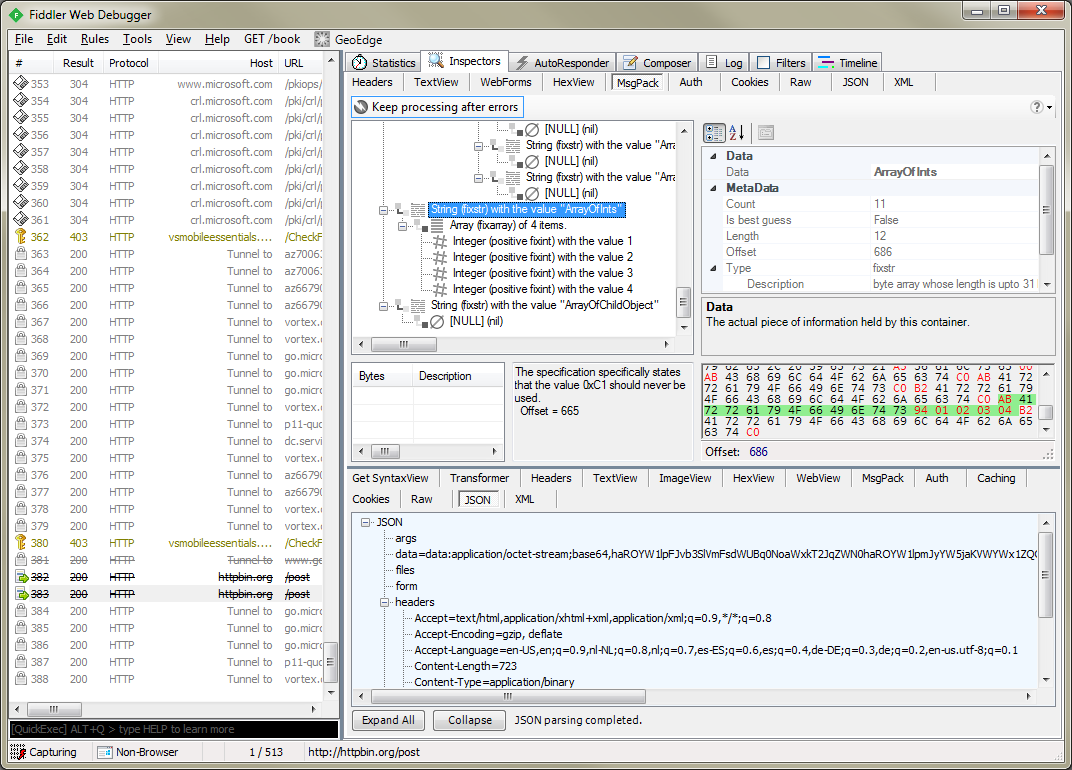Toggle Capturing in the status bar

coord(43,752)
